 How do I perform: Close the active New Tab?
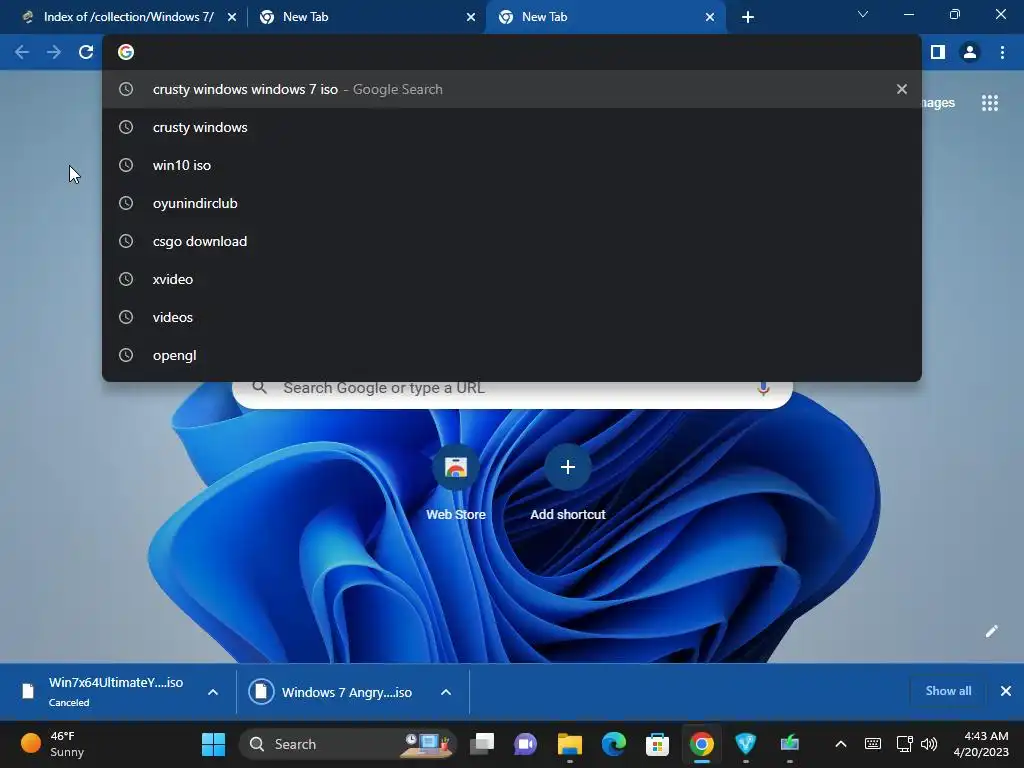click(x=710, y=17)
